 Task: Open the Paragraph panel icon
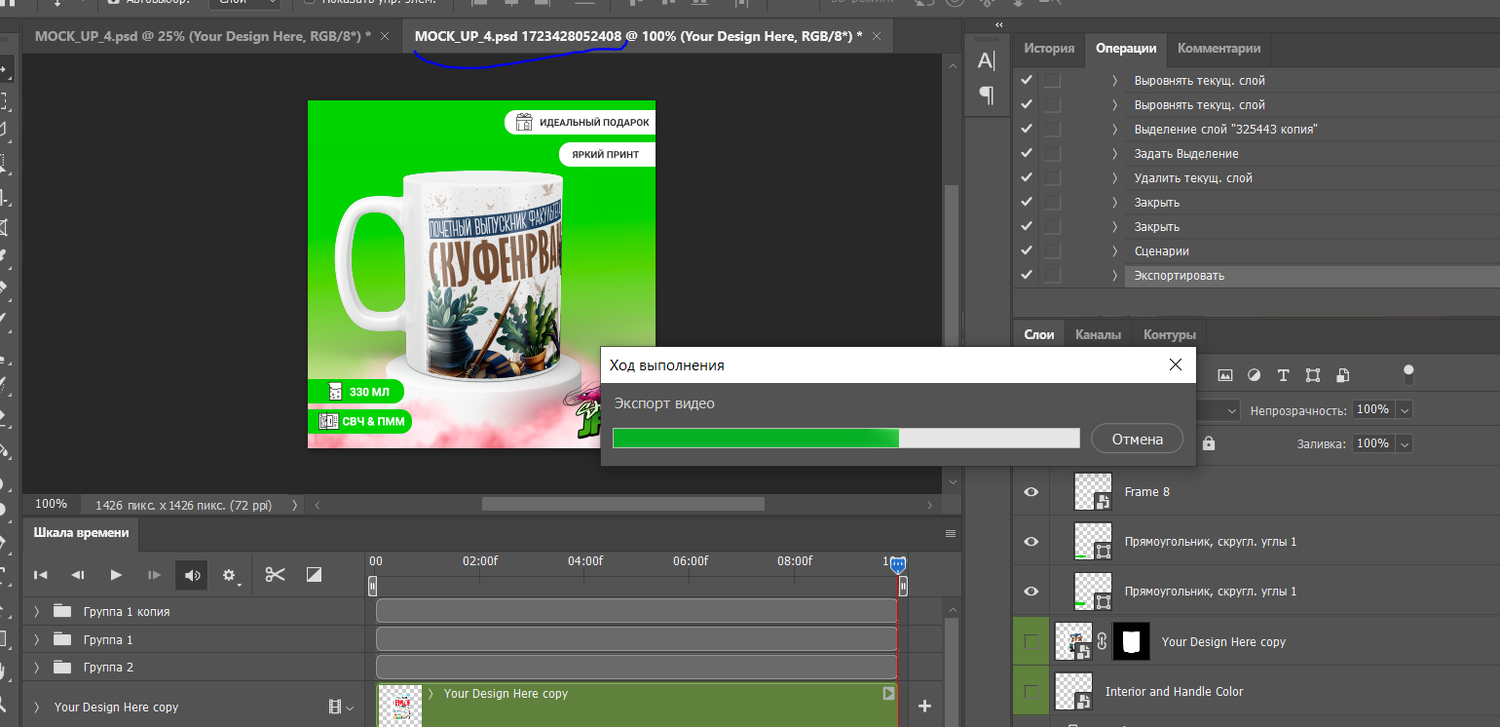tap(986, 96)
